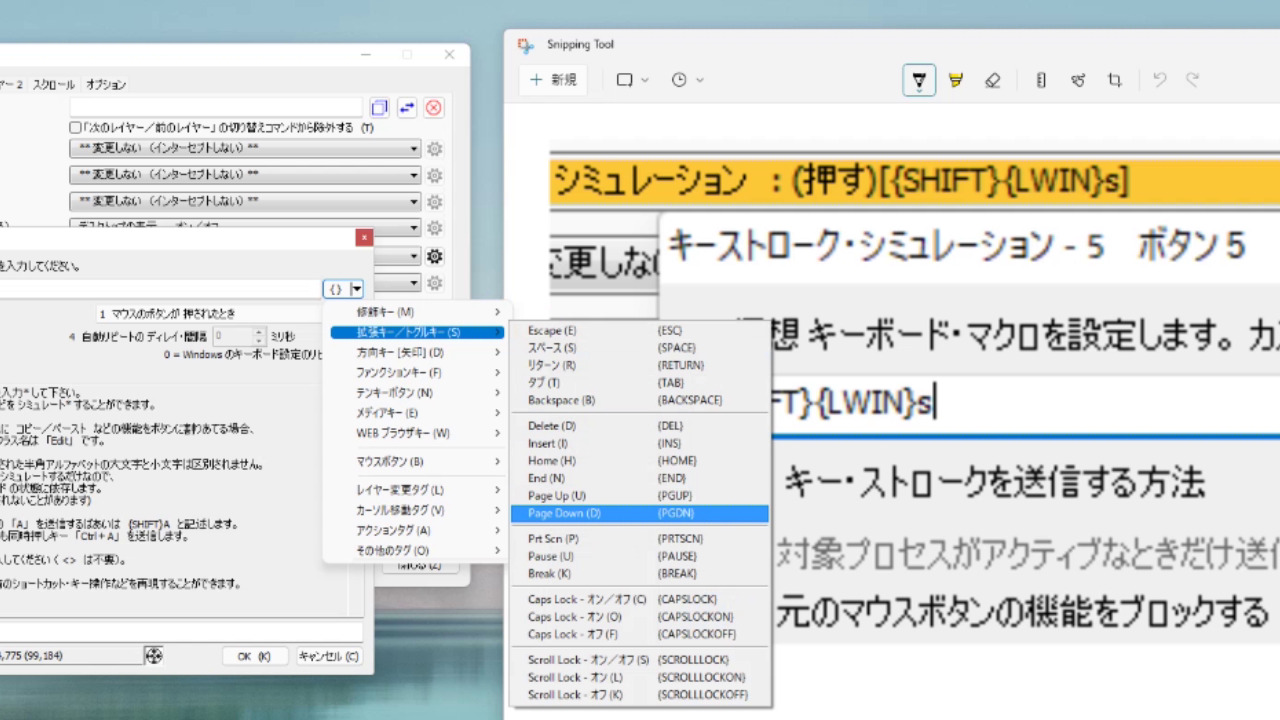1280x720 pixels.
Task: Expand the WEB ブラウザキー (W) submenu
Action: pyautogui.click(x=416, y=433)
